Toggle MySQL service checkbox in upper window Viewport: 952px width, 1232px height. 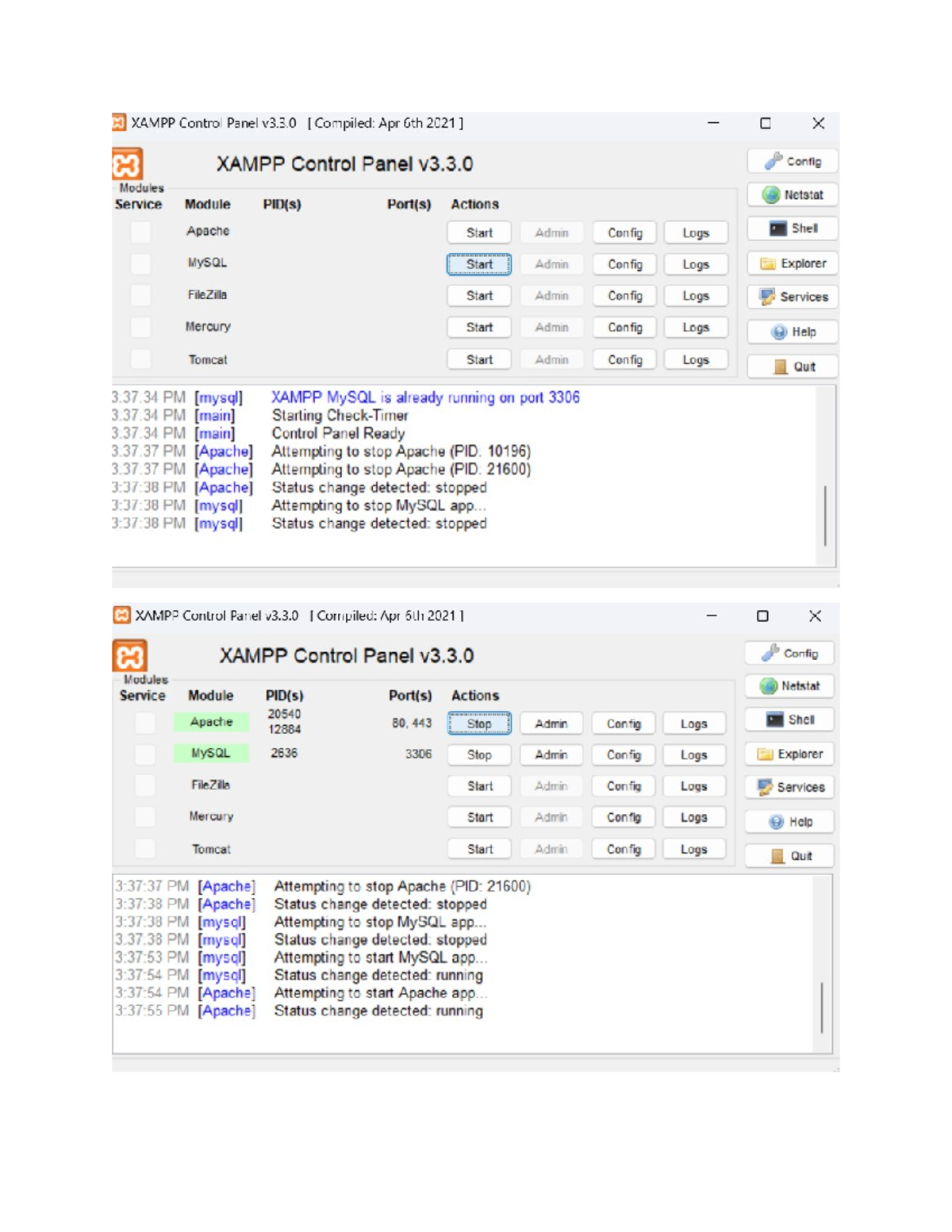(140, 263)
